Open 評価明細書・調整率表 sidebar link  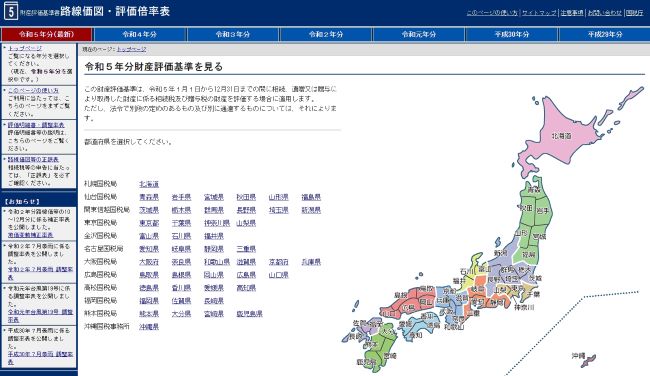click(x=36, y=125)
